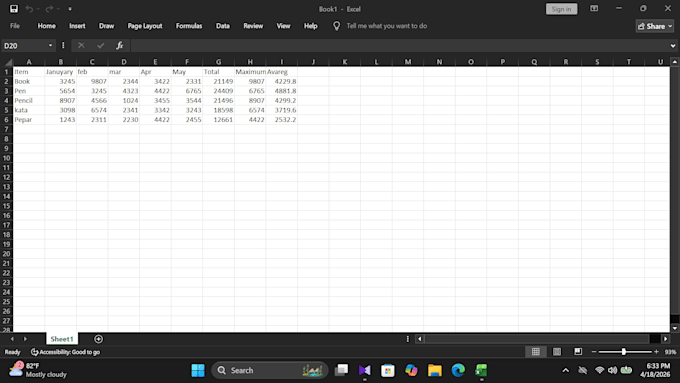
Task: Open the File menu
Action: [15, 26]
